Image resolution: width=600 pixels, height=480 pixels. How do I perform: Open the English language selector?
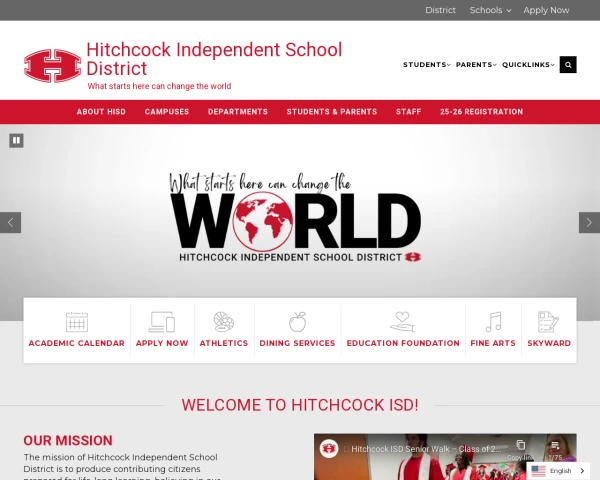pos(558,471)
